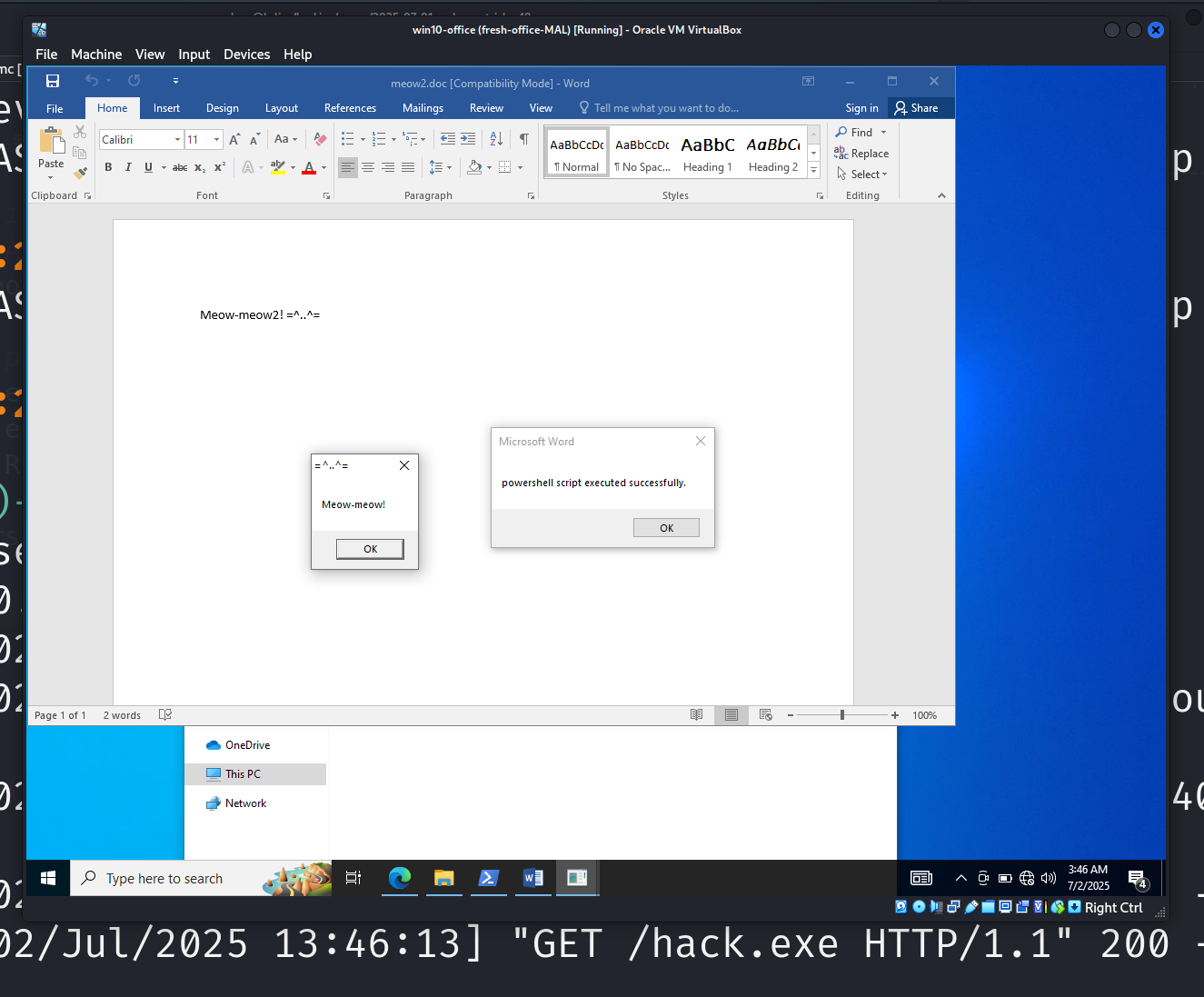Click the font color red A swatch

pyautogui.click(x=309, y=167)
